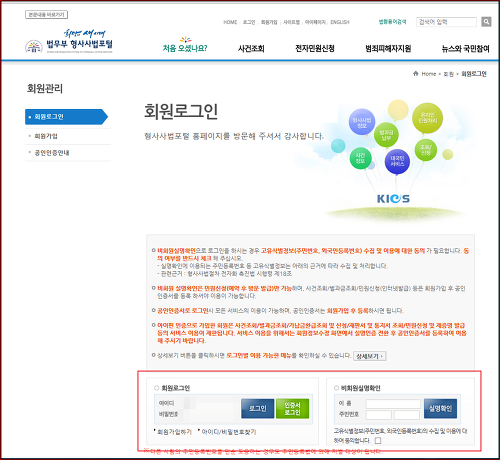Click the blue 로그인 button

(x=258, y=408)
